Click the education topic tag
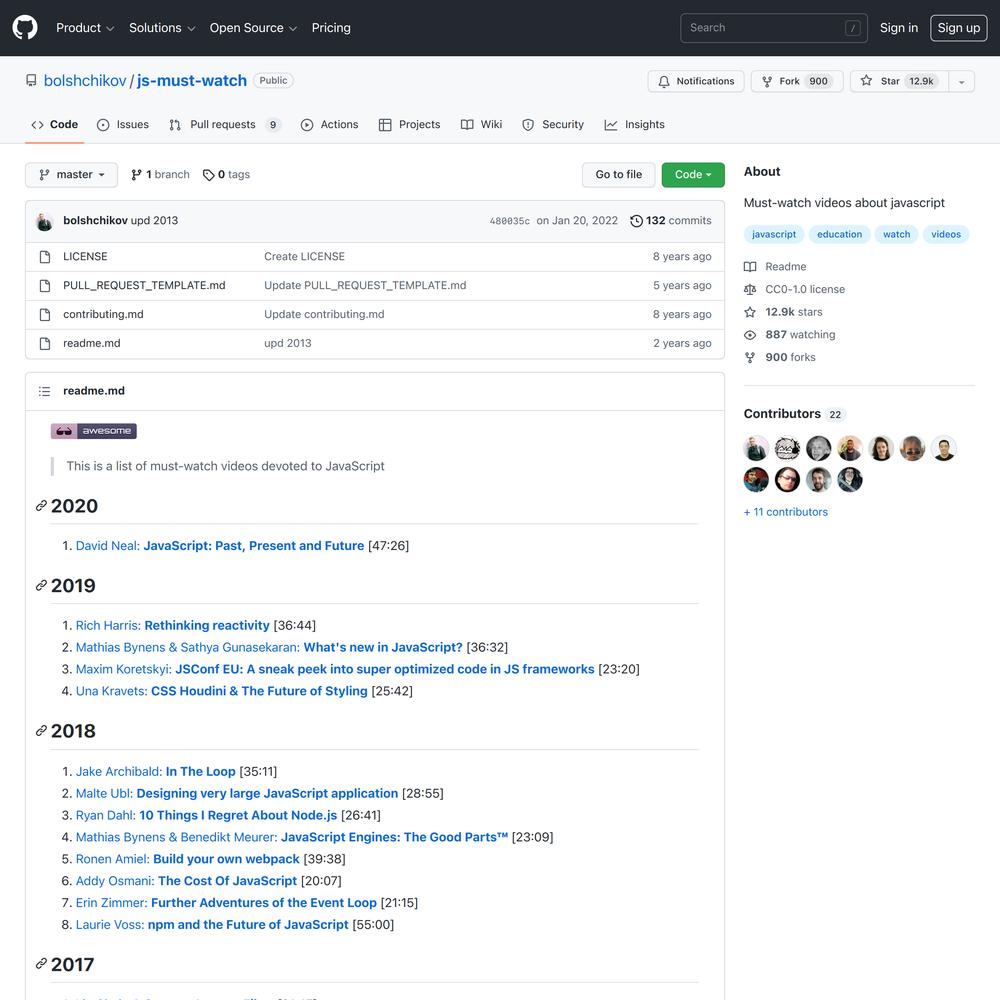The width and height of the screenshot is (1000, 1000). click(x=839, y=235)
